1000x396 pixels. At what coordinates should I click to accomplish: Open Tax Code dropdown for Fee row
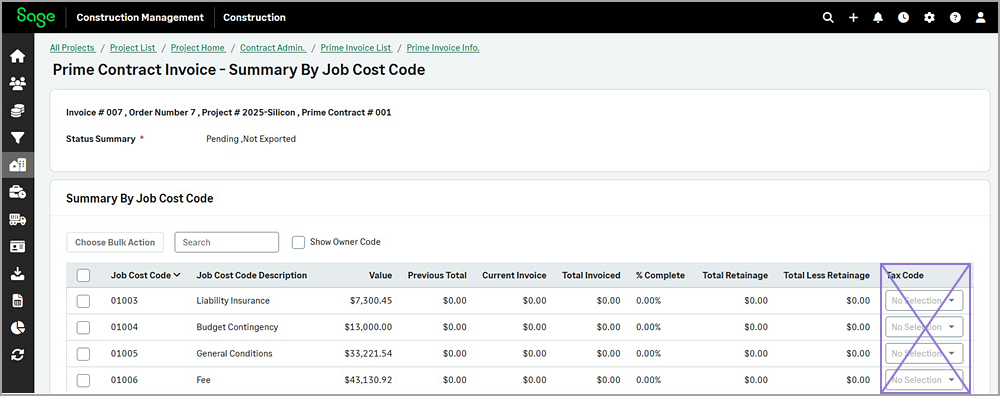click(924, 380)
